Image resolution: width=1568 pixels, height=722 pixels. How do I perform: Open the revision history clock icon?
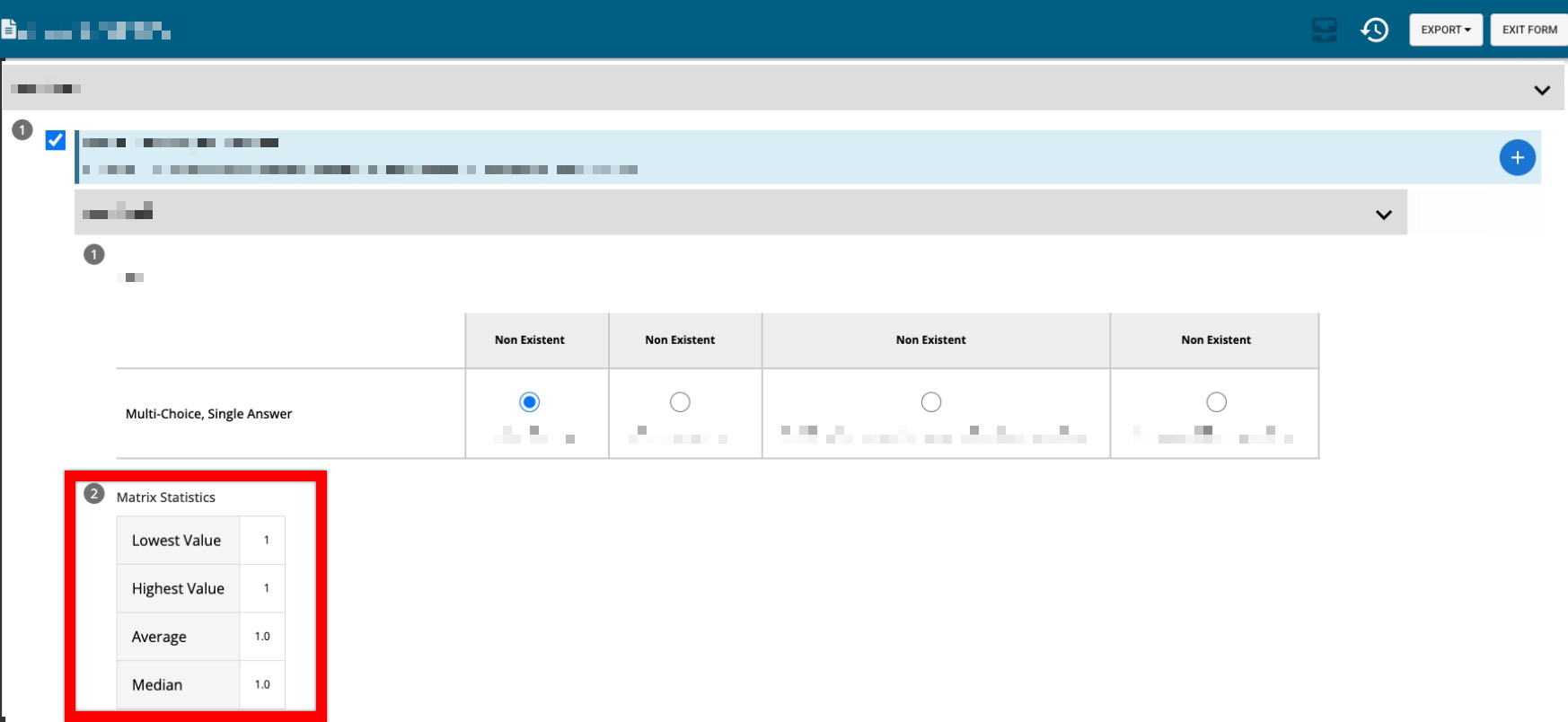pyautogui.click(x=1374, y=31)
